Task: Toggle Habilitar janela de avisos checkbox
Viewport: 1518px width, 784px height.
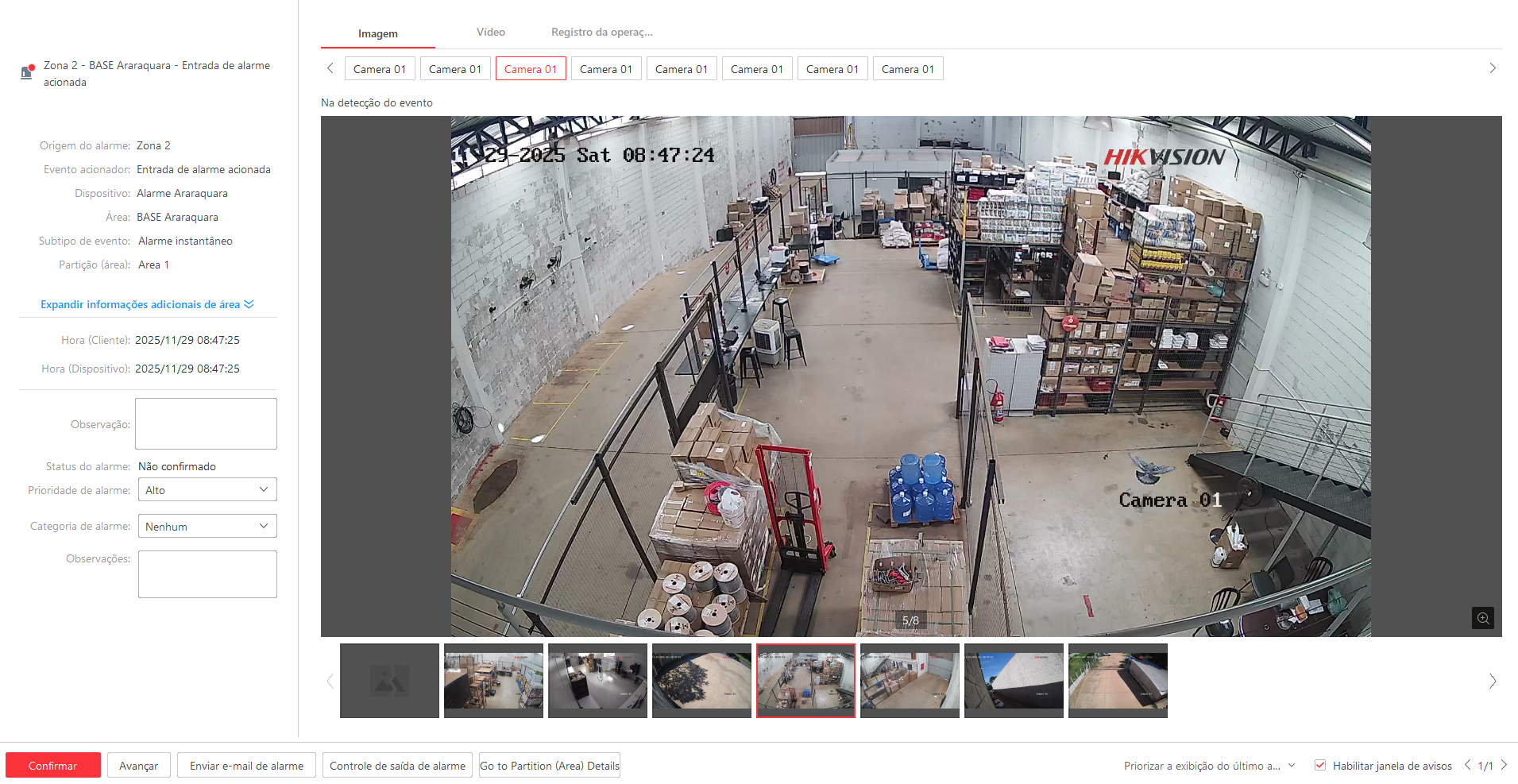Action: pos(1320,766)
